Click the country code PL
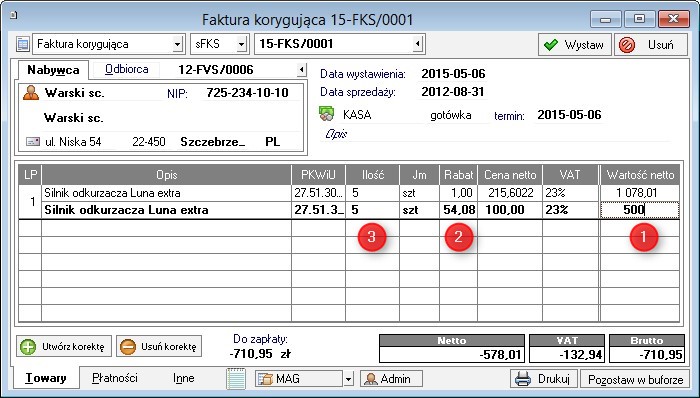Image resolution: width=700 pixels, height=398 pixels. click(272, 142)
